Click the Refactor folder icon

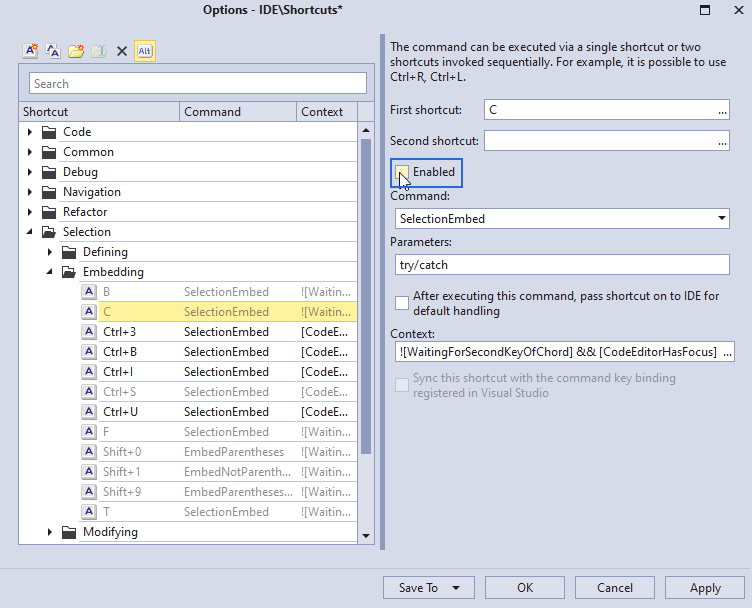[x=49, y=212]
